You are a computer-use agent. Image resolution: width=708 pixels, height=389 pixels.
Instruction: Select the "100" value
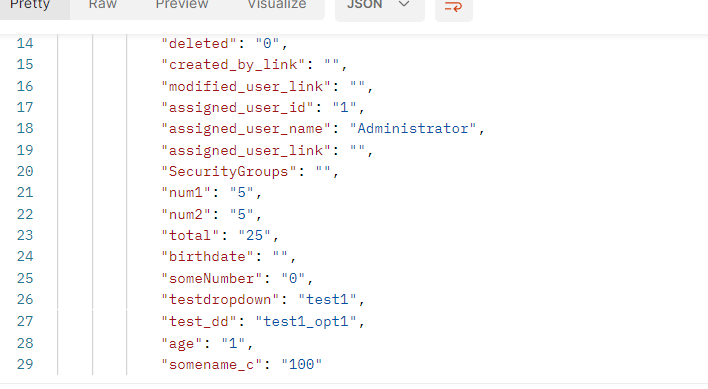[x=302, y=364]
